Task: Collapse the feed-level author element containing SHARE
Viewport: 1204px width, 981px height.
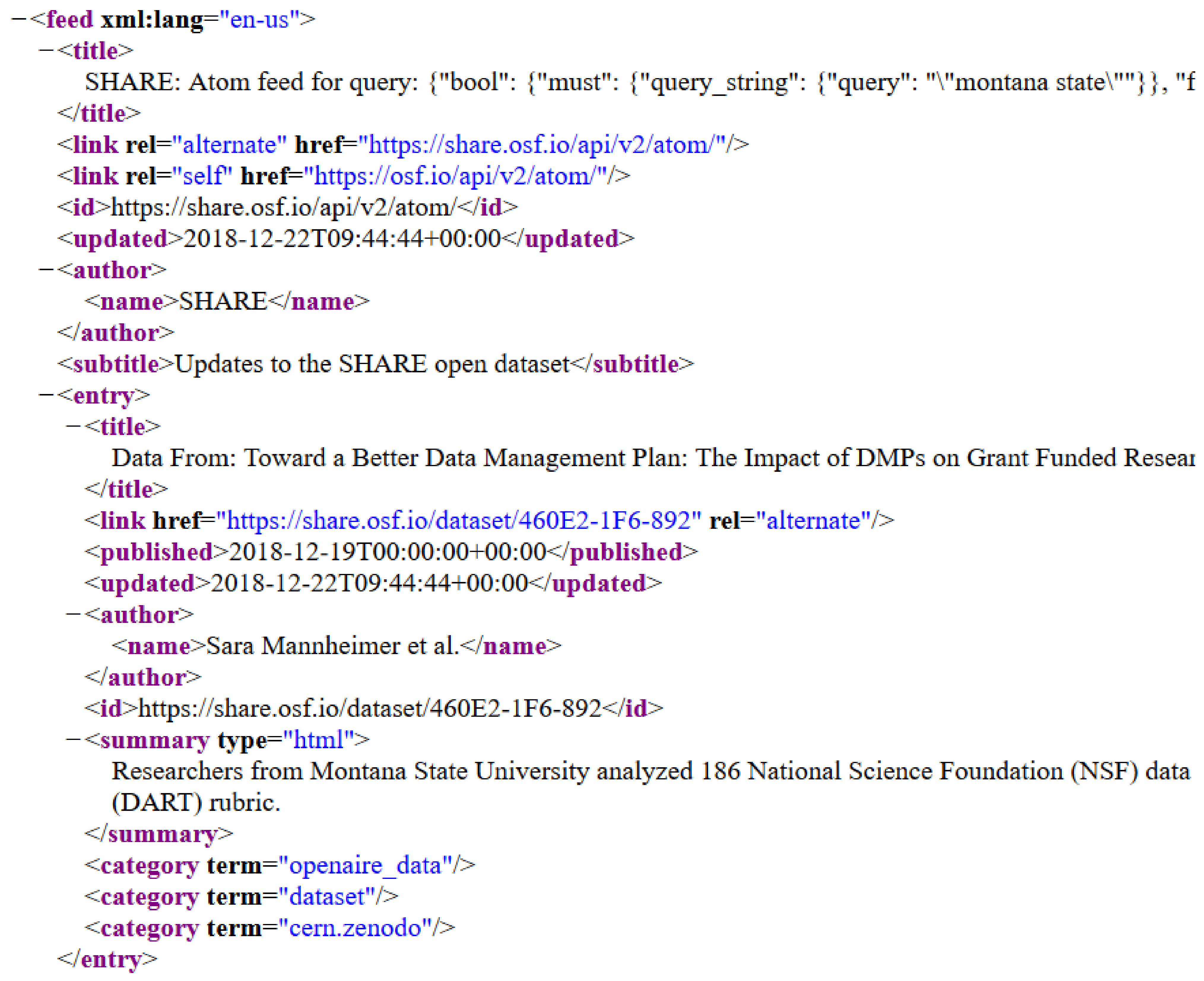Action: [x=46, y=270]
